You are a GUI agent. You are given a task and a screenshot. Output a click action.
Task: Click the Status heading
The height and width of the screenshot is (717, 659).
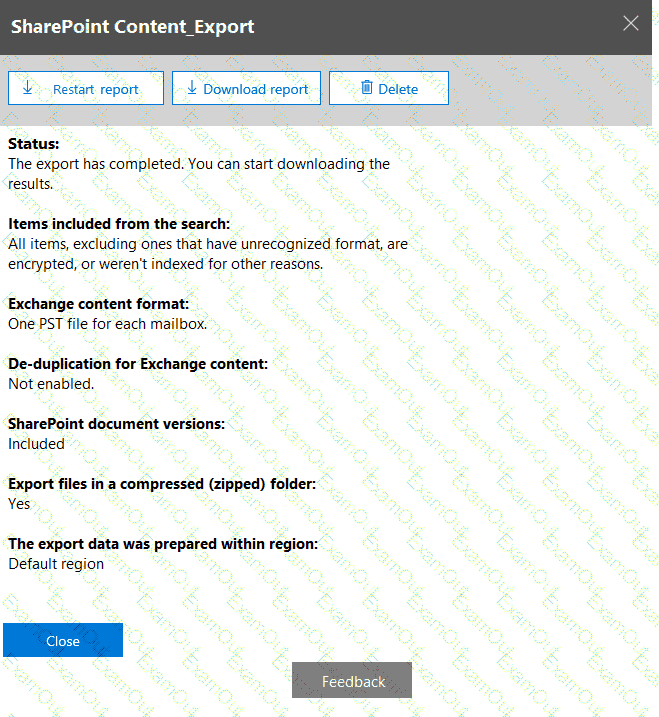34,144
